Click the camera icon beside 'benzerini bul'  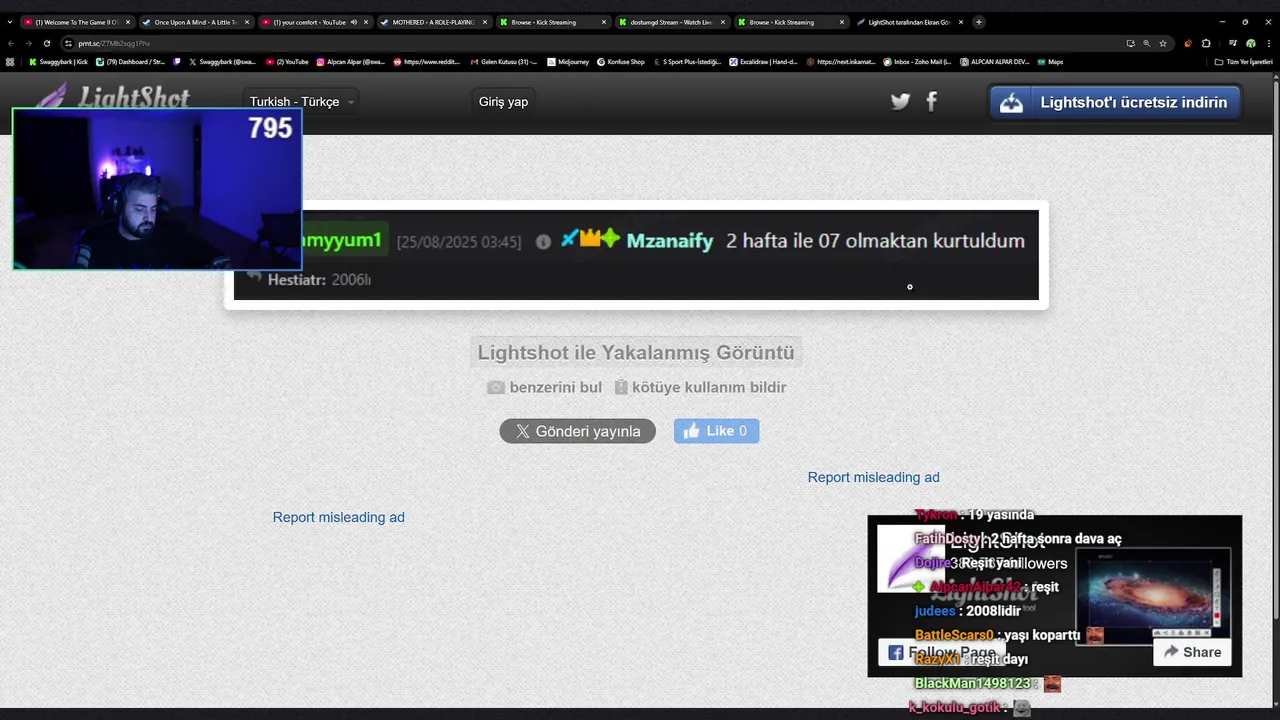[495, 387]
